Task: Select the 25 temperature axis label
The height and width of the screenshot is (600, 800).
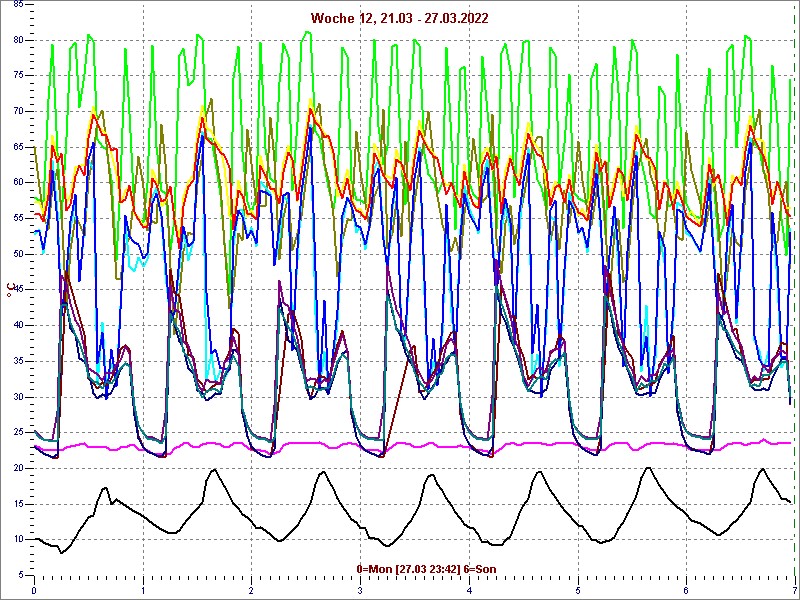Action: click(17, 433)
